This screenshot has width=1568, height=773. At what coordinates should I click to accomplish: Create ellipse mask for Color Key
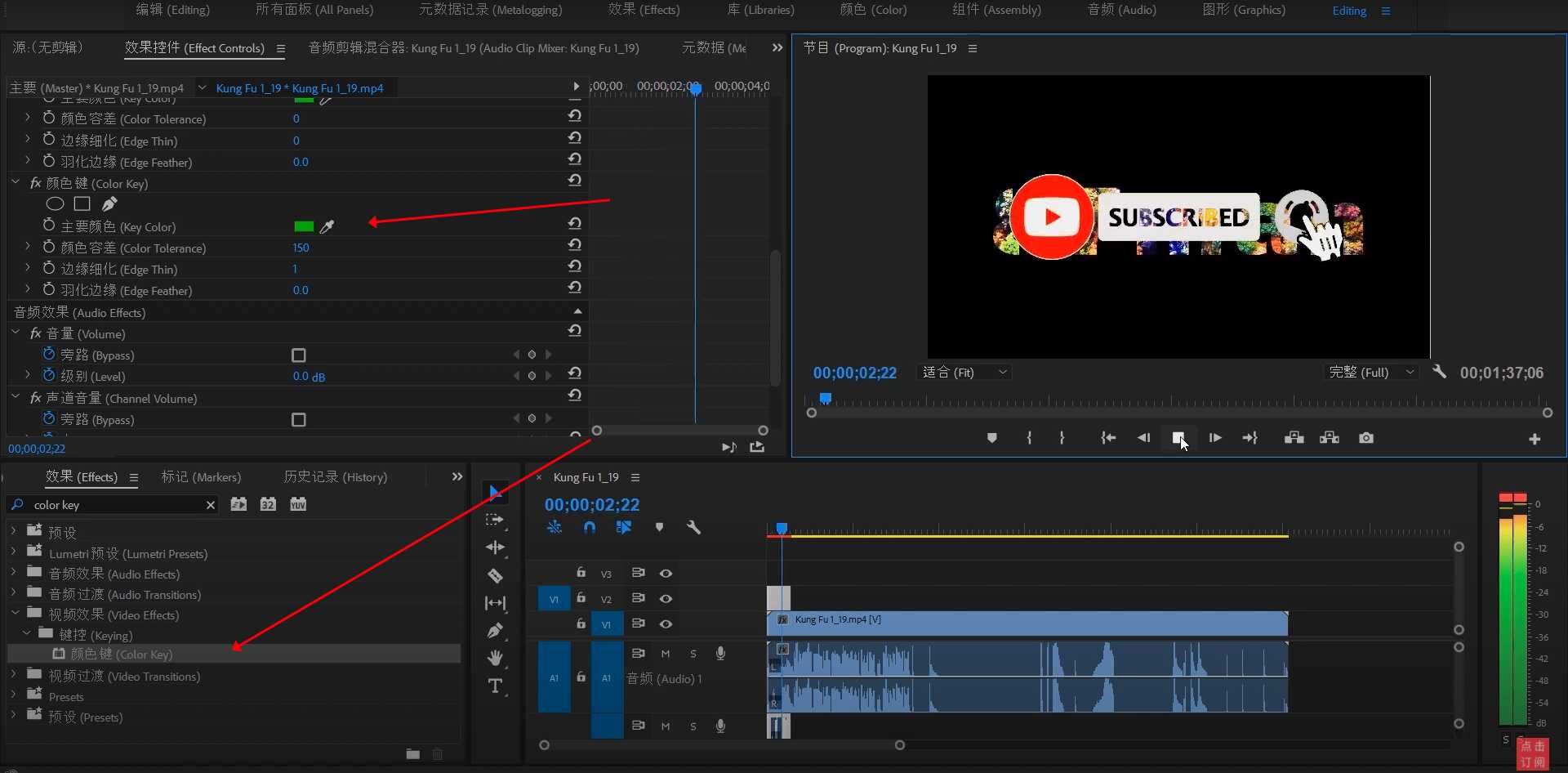55,203
